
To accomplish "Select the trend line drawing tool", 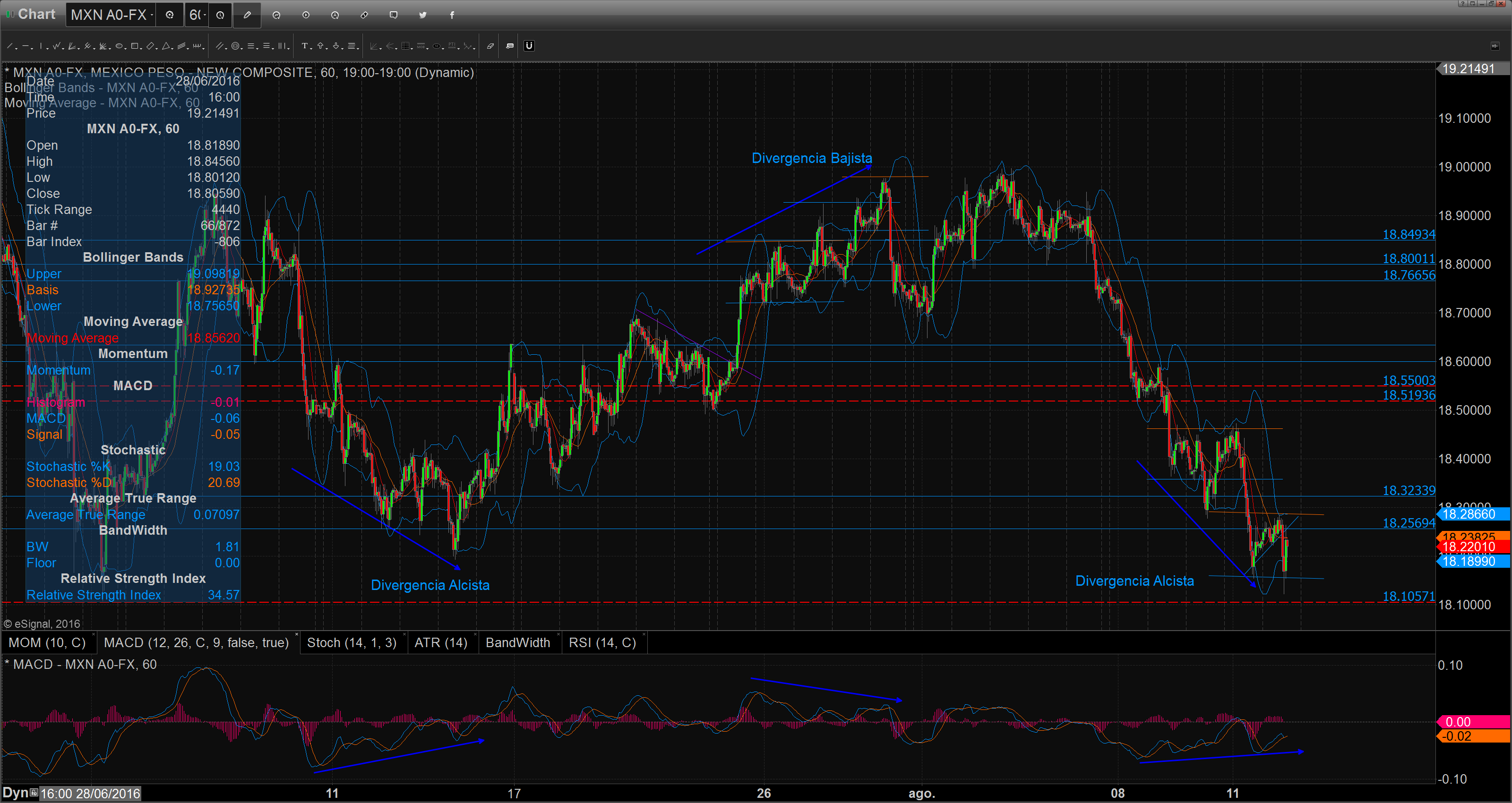I will [x=9, y=46].
